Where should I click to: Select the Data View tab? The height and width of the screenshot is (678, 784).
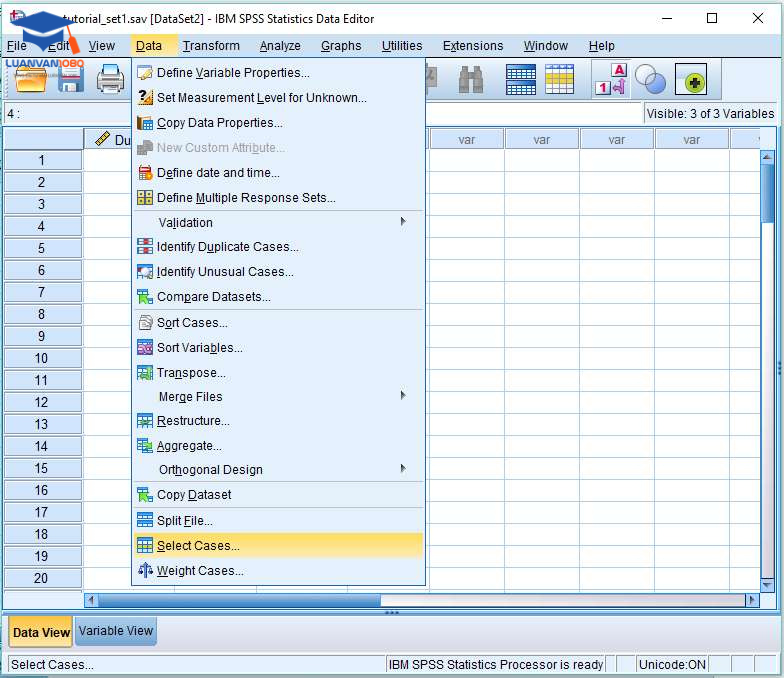click(x=41, y=632)
